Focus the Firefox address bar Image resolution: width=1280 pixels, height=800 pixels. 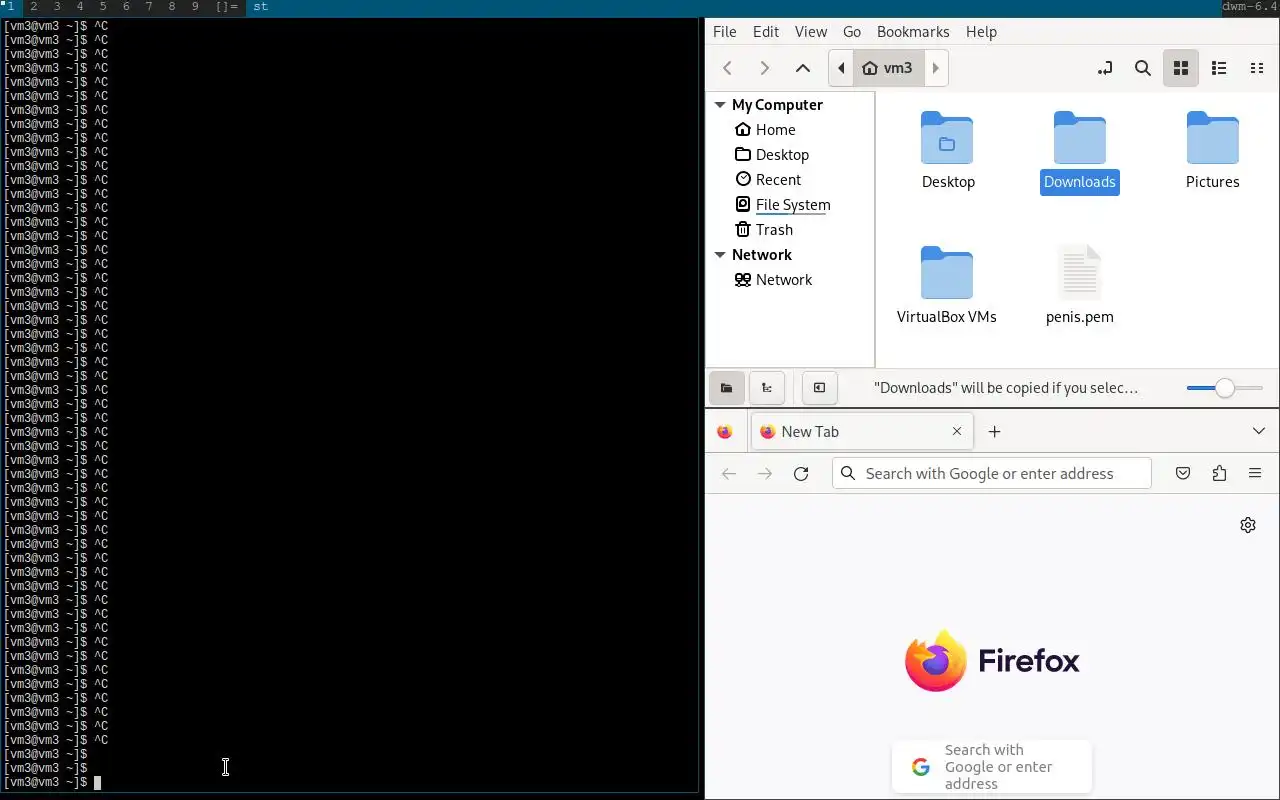(x=991, y=474)
